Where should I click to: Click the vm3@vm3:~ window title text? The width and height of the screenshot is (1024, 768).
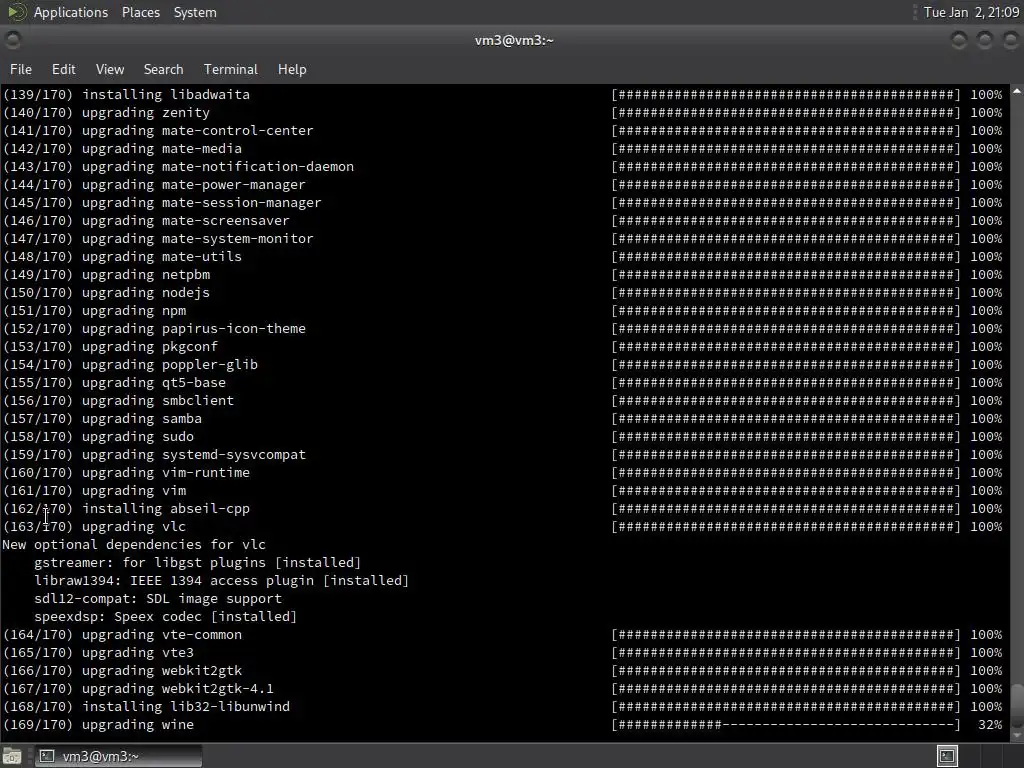click(514, 40)
